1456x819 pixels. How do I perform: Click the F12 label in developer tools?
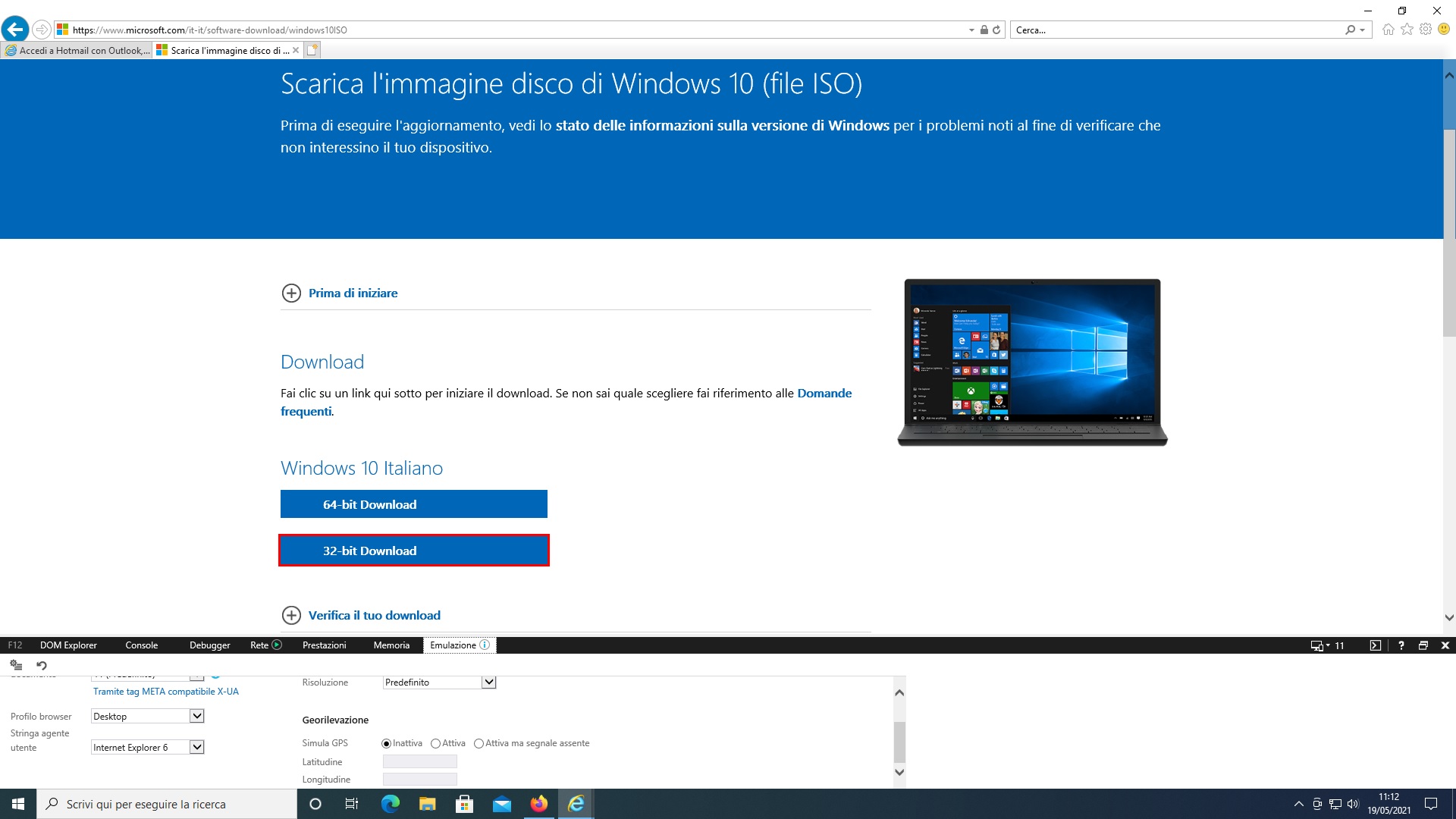tap(15, 645)
